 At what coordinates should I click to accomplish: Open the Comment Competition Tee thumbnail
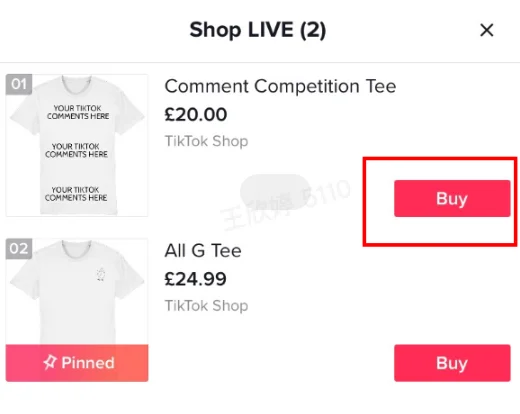[77, 145]
